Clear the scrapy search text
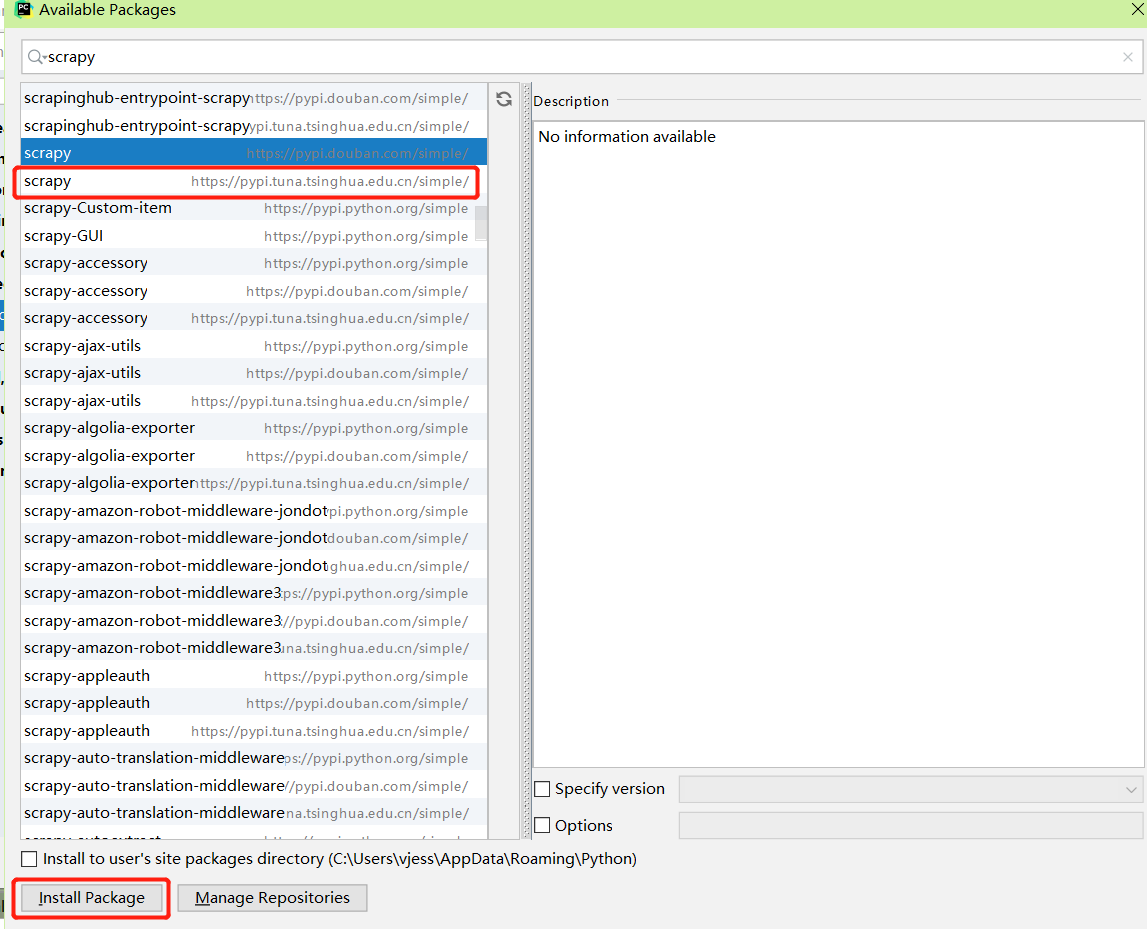1147x929 pixels. click(x=1127, y=57)
